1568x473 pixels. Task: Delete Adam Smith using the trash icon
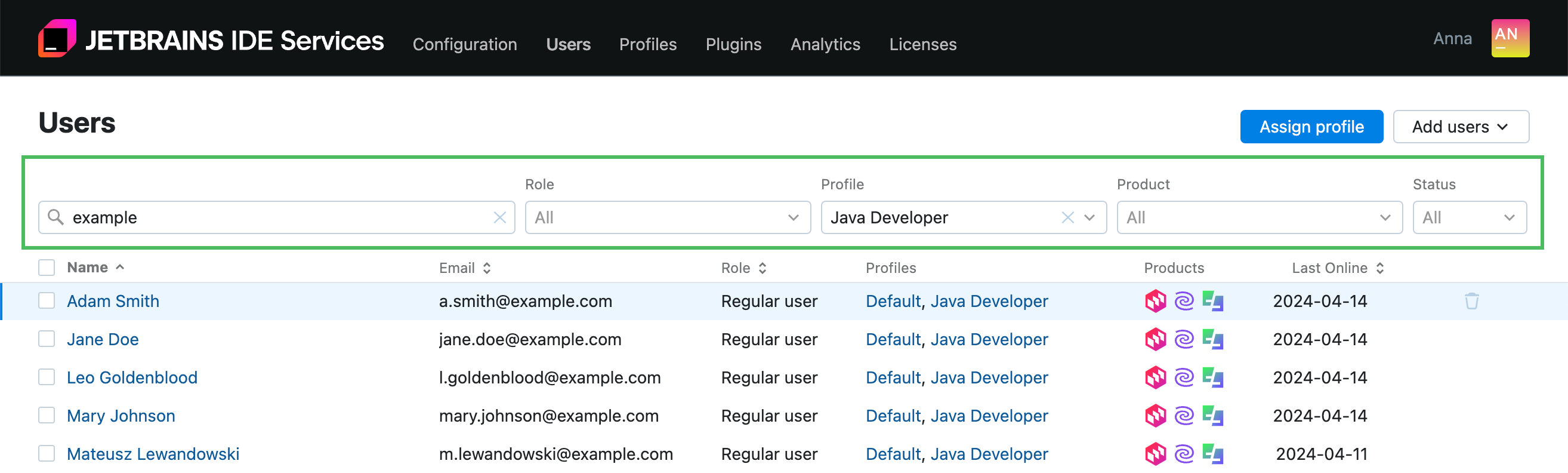1471,301
